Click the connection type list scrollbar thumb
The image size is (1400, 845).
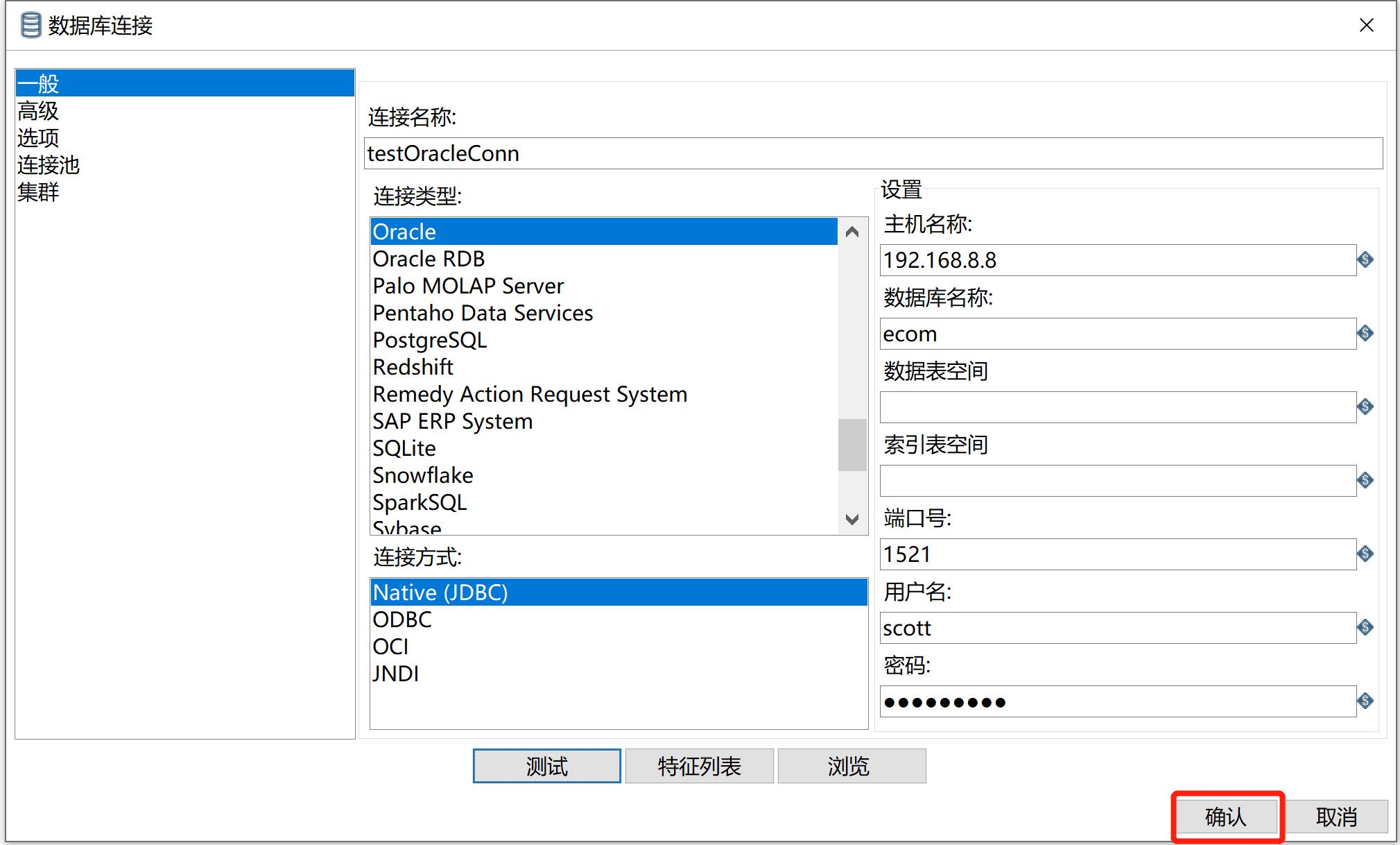click(x=852, y=445)
